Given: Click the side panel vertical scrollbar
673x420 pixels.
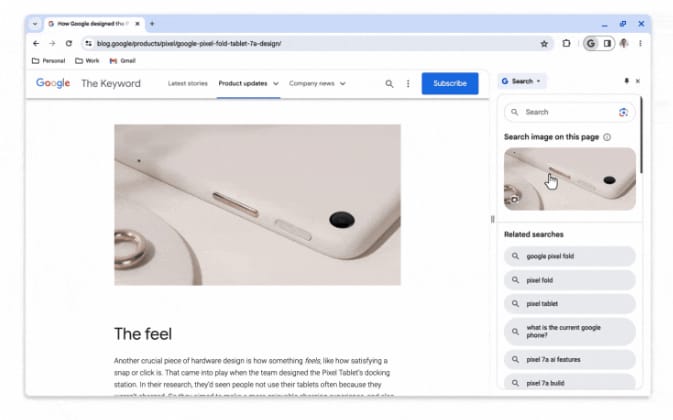Looking at the screenshot, I should click(x=641, y=135).
